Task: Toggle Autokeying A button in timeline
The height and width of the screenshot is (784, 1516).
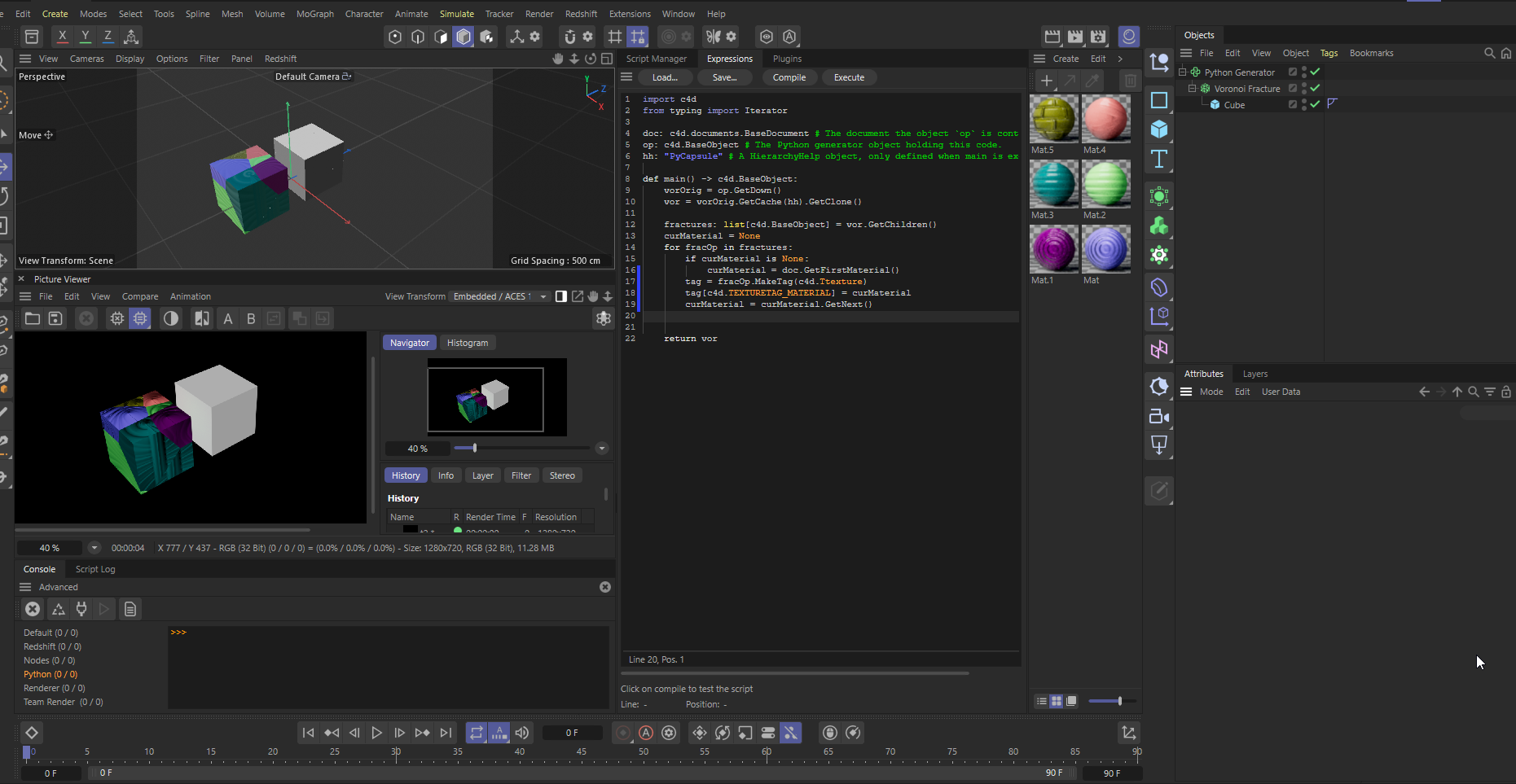Action: point(646,733)
